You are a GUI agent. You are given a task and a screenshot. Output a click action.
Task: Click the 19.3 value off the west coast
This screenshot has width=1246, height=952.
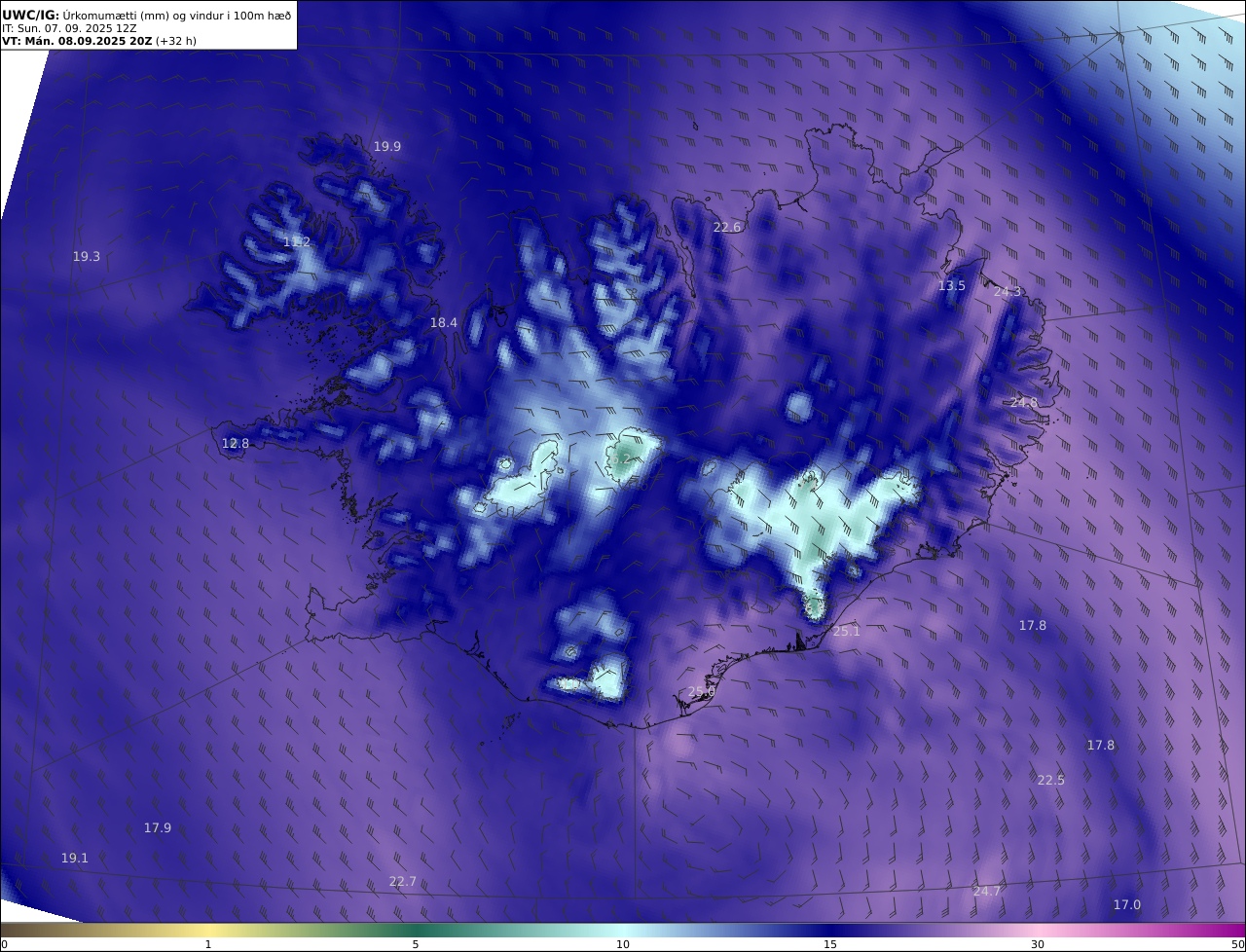pyautogui.click(x=87, y=256)
